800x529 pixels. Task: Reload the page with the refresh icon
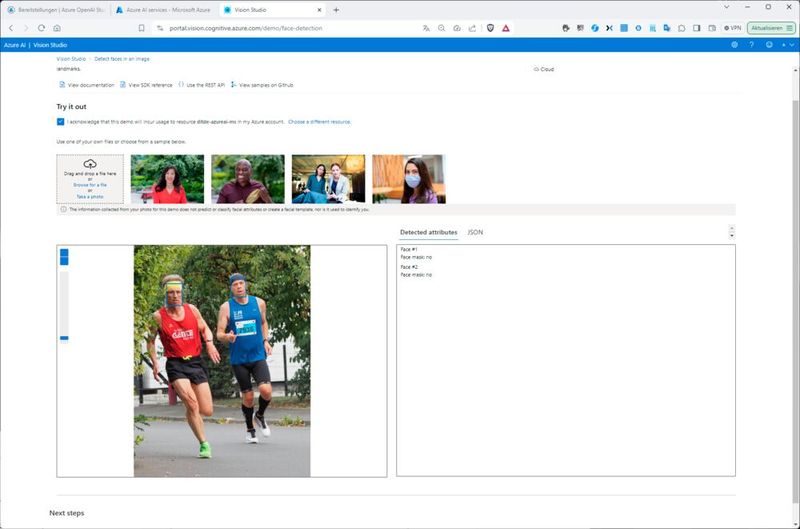click(41, 28)
